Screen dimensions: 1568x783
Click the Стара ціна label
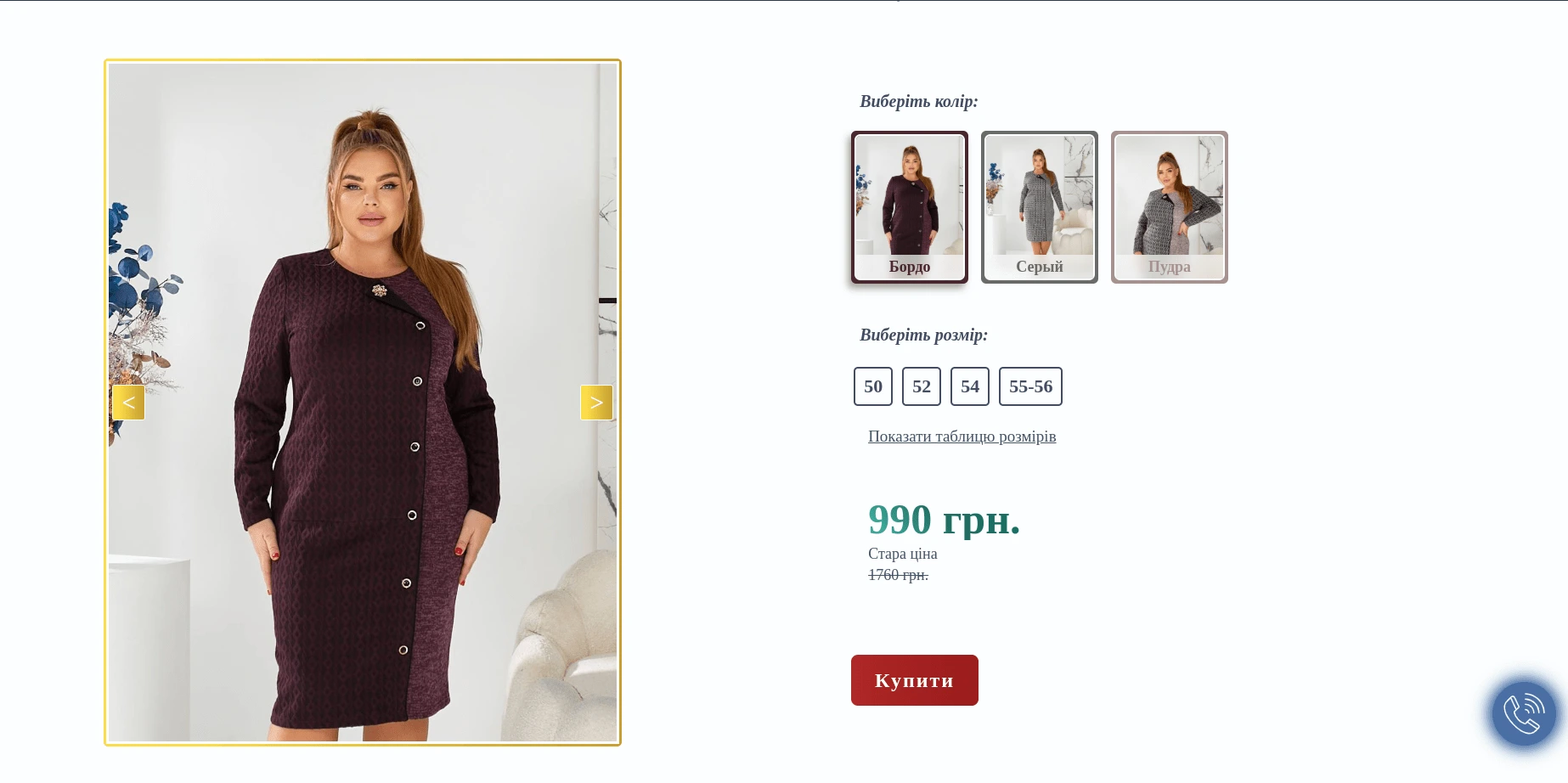902,554
